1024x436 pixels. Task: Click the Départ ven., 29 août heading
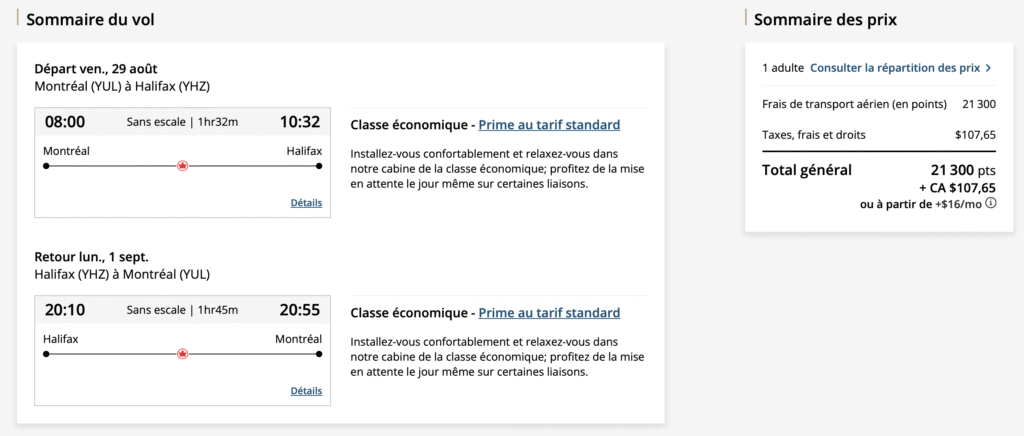click(x=95, y=68)
